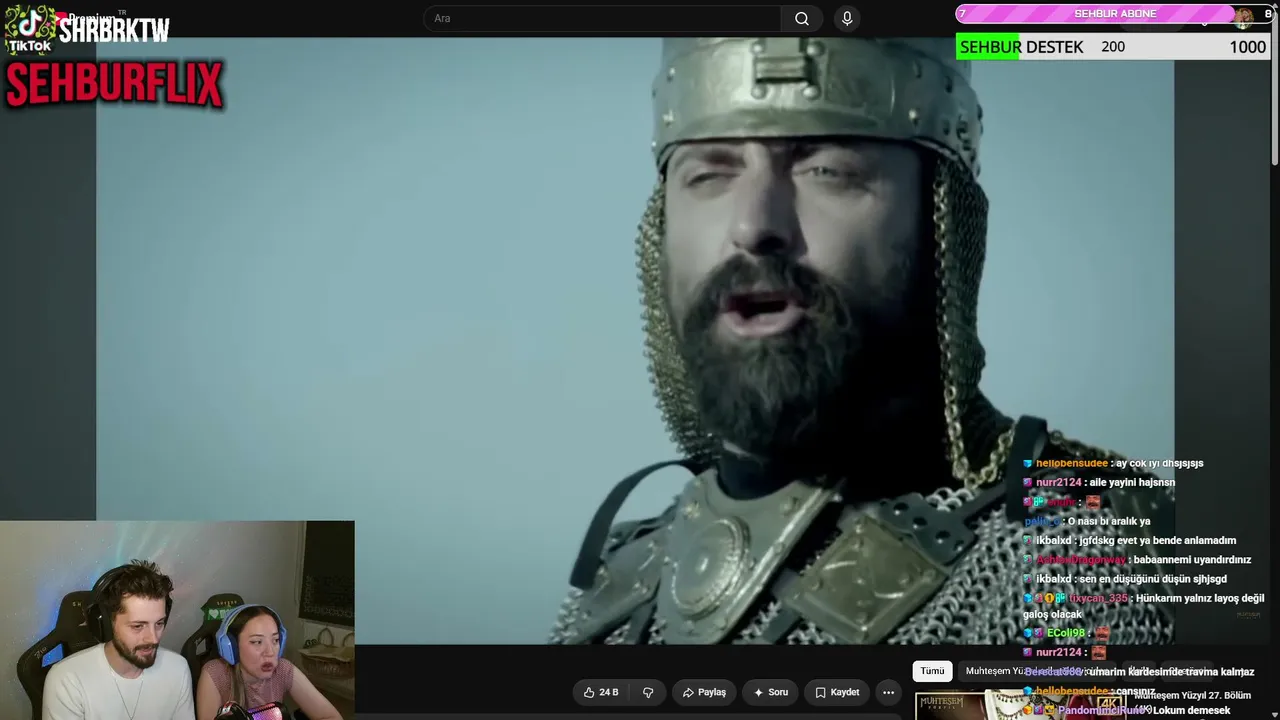Click the search magnifier button
This screenshot has width=1280, height=720.
802,19
